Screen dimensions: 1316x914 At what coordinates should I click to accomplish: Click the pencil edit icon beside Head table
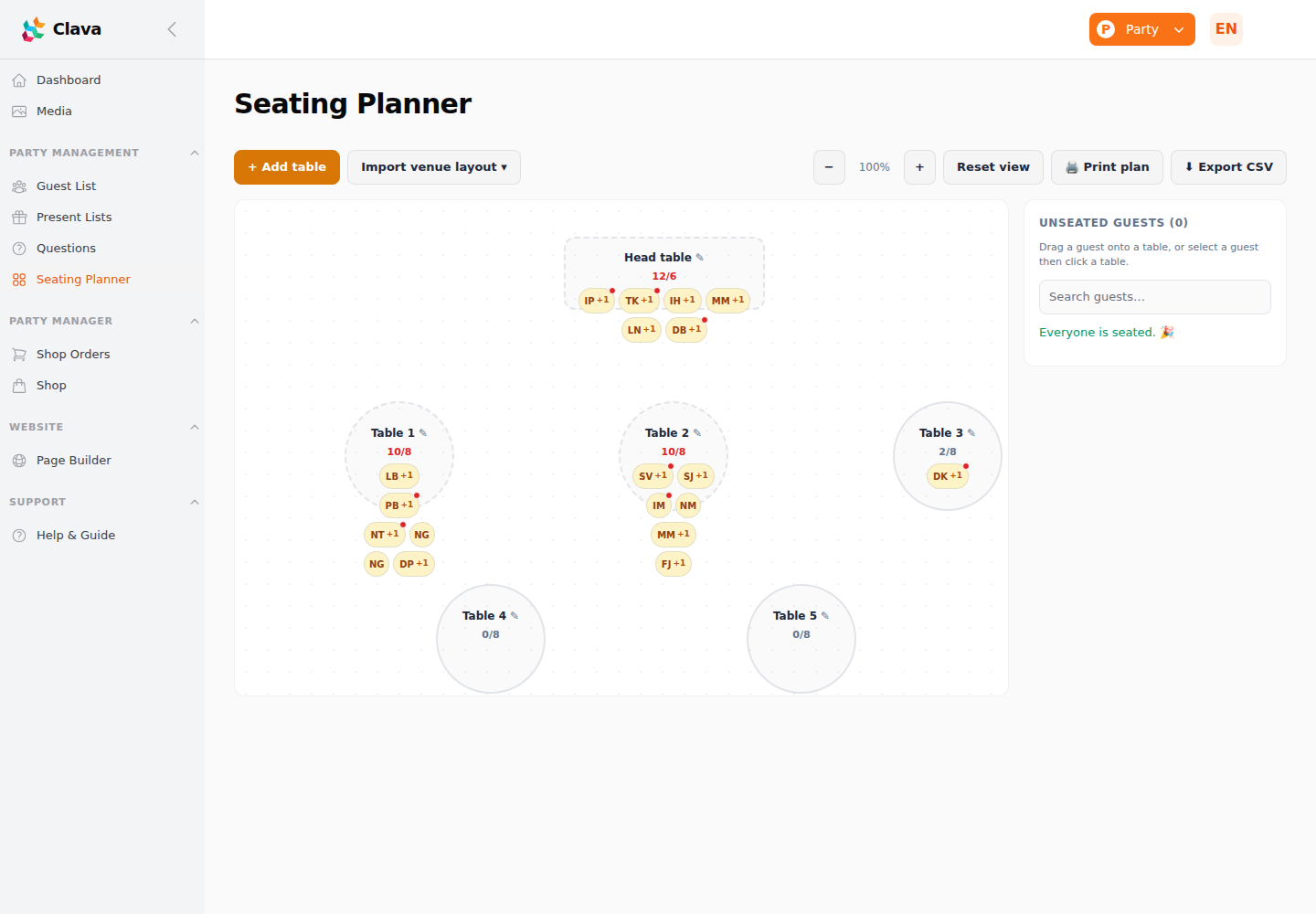(700, 258)
